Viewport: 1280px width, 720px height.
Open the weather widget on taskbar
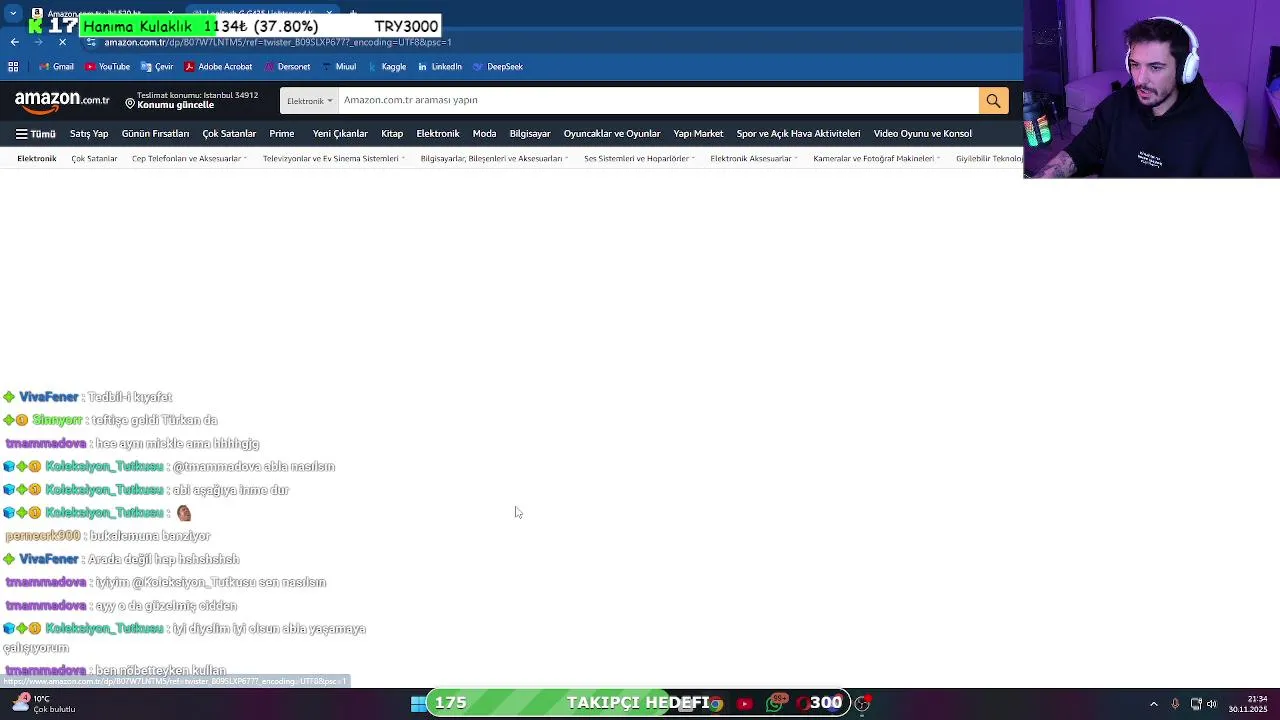(45, 704)
